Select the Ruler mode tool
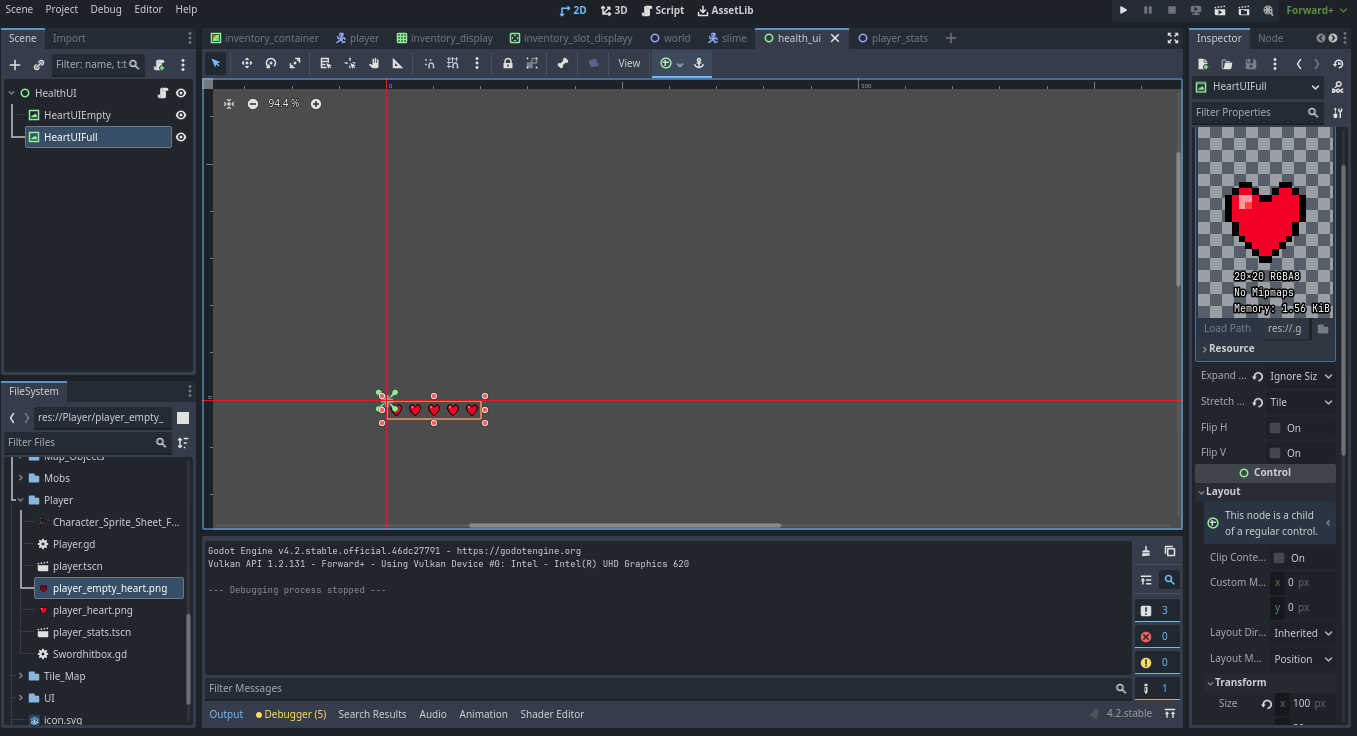1357x736 pixels. (397, 63)
